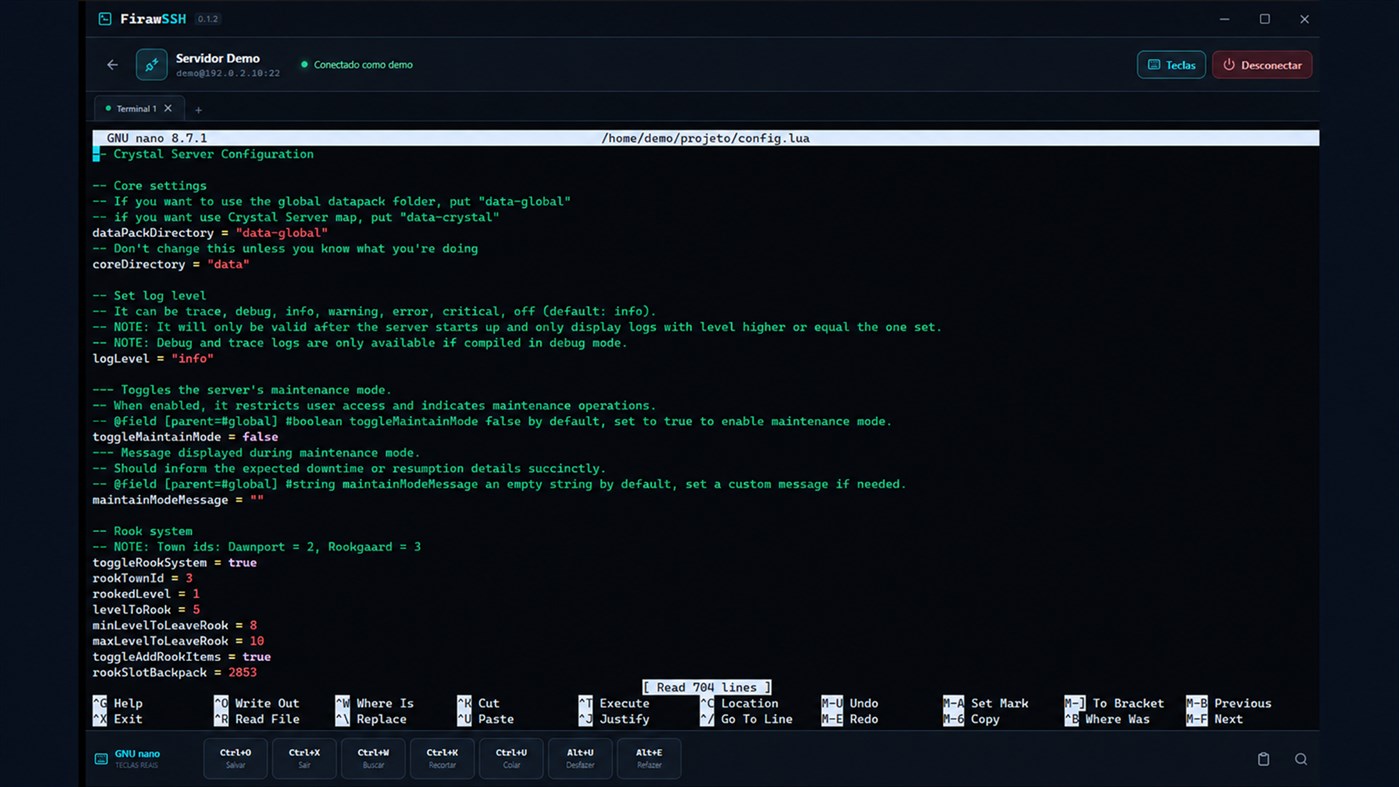This screenshot has width=1399, height=787.
Task: Click the demo@192.0.2.10:22 address text
Action: pos(228,73)
